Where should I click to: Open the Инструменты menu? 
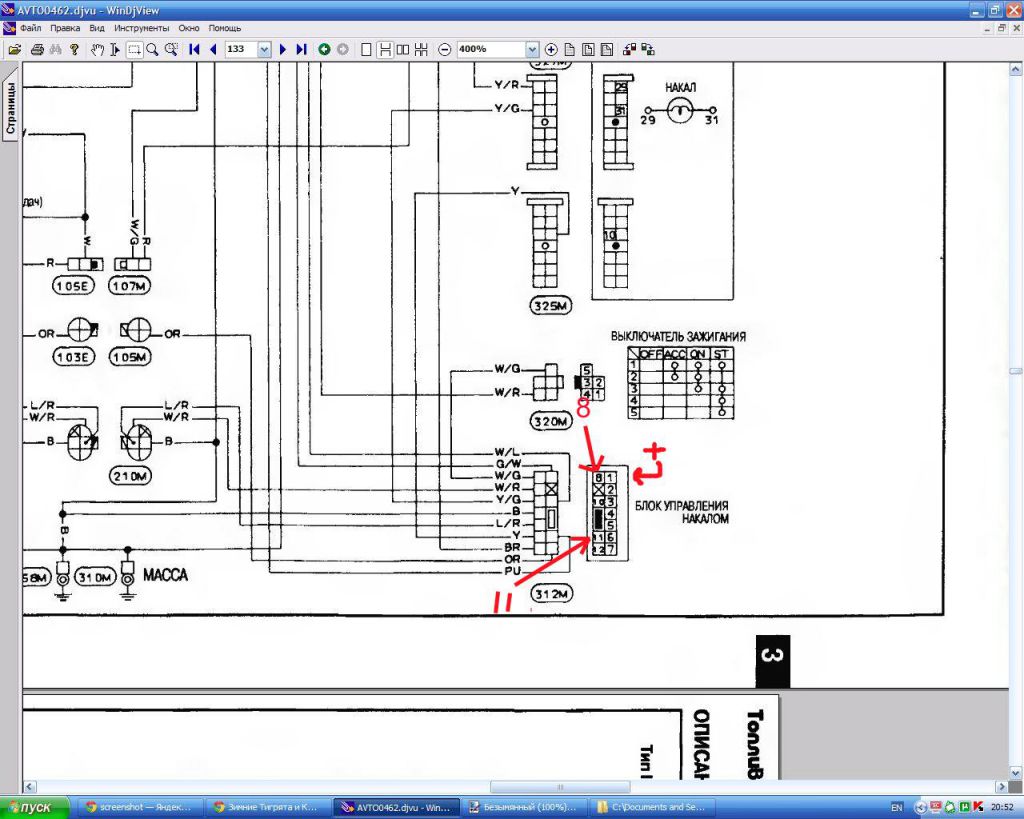tap(141, 28)
